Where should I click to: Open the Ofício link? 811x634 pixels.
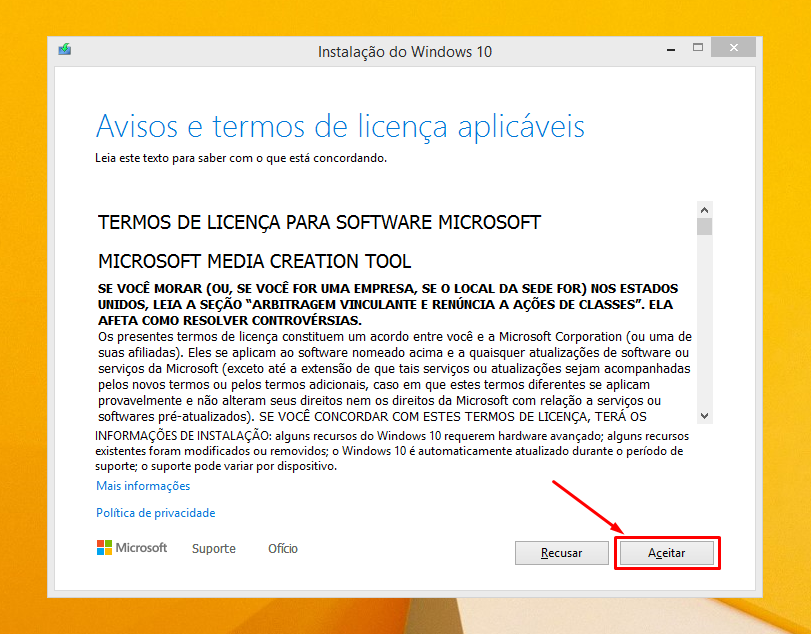(x=283, y=548)
